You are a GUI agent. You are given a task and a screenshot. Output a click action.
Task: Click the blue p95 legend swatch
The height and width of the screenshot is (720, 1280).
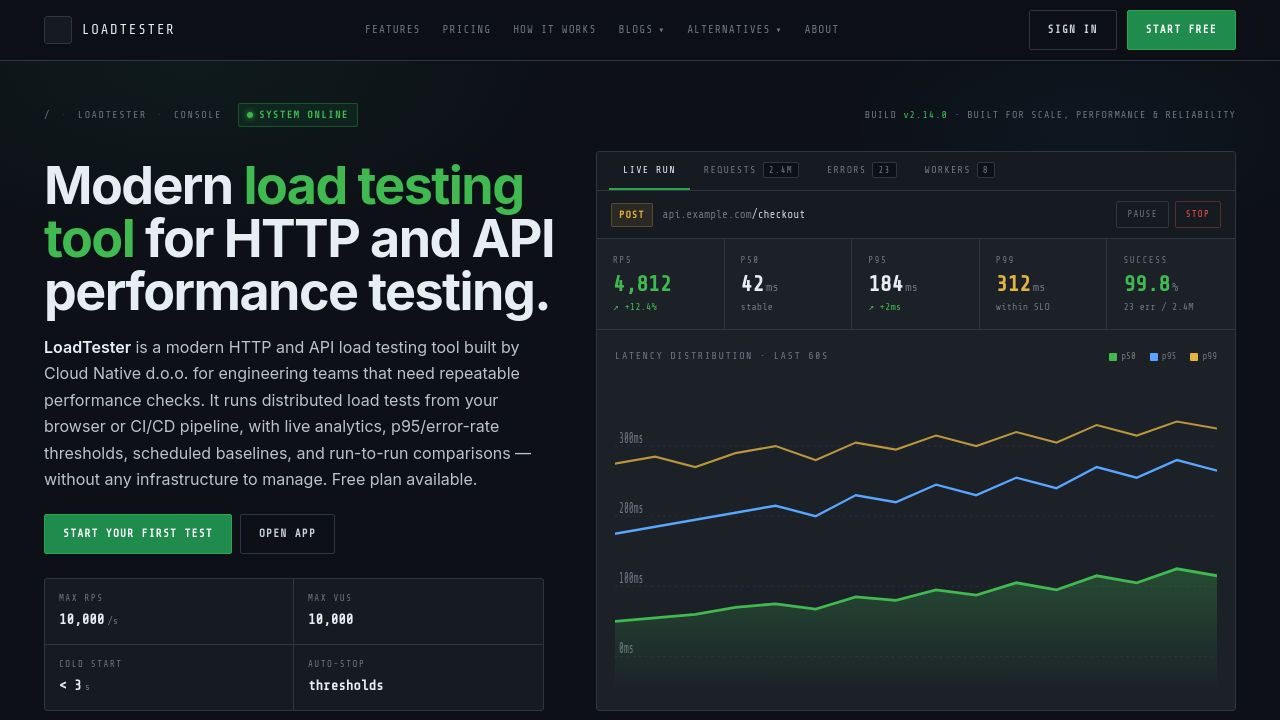point(1154,357)
